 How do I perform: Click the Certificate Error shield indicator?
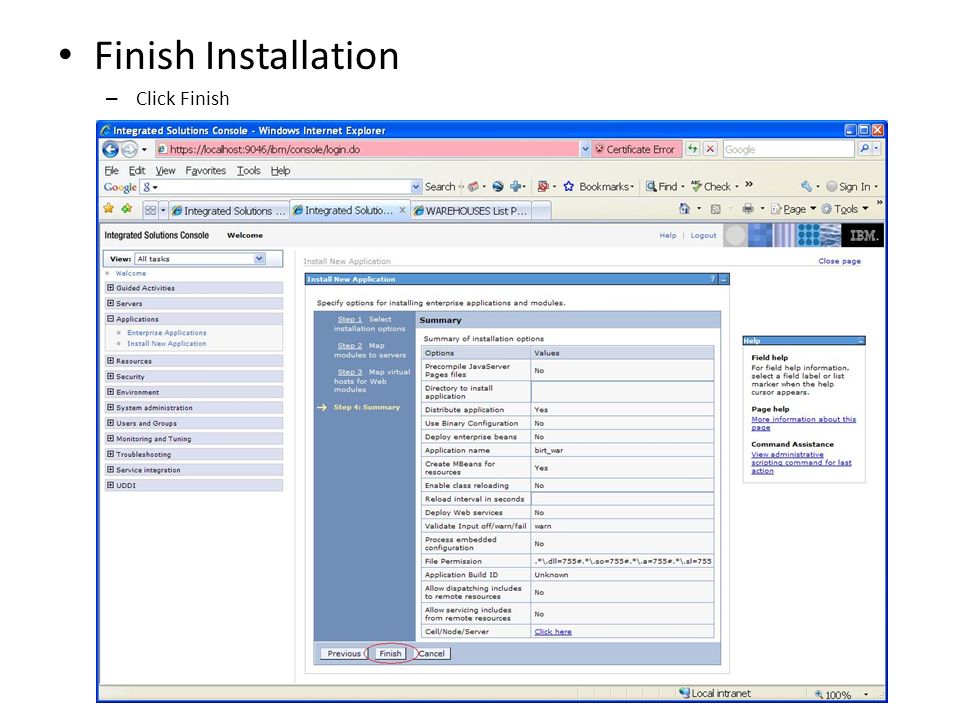click(636, 149)
